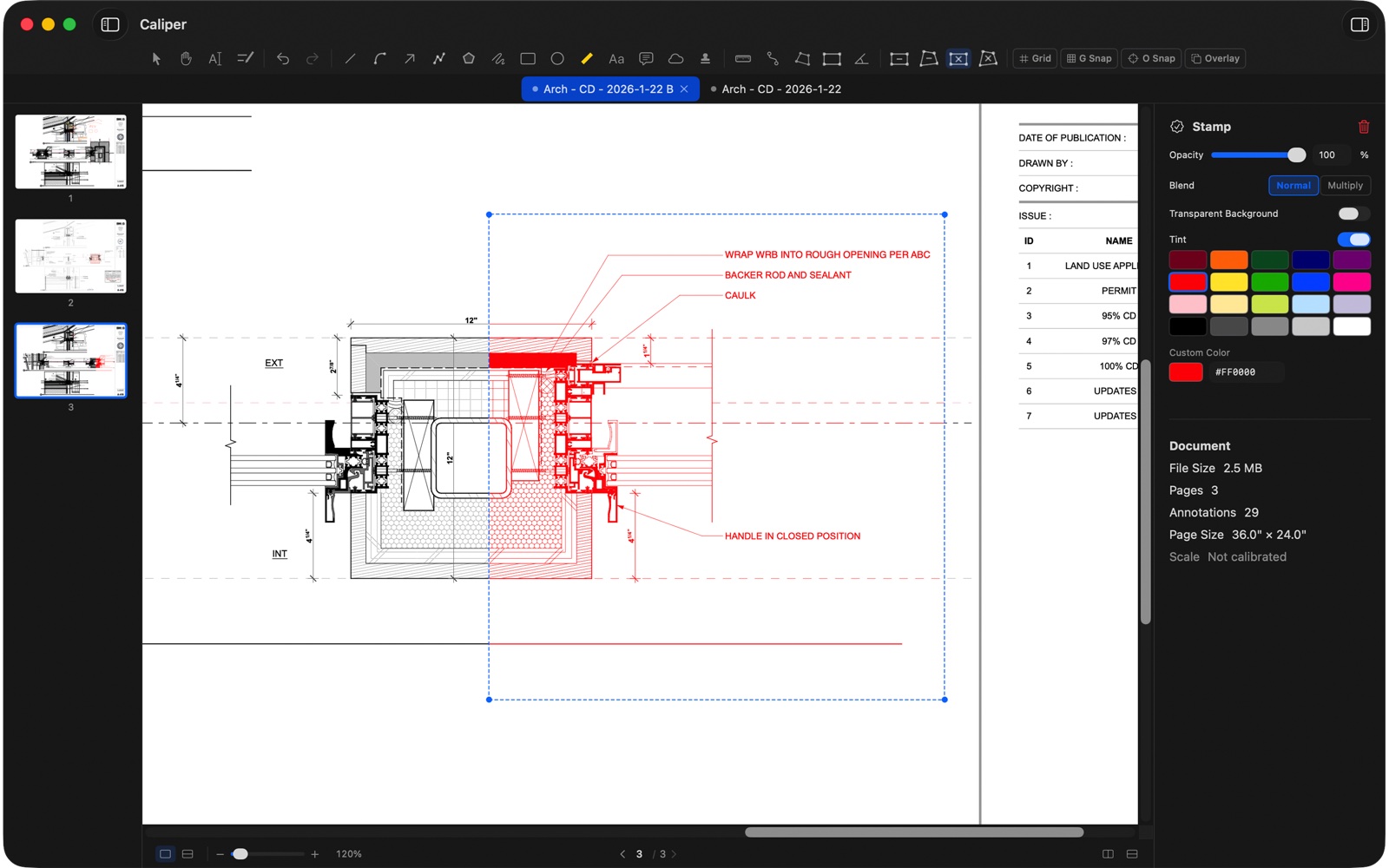Open page 1 thumbnail
The height and width of the screenshot is (868, 1389).
tap(71, 152)
